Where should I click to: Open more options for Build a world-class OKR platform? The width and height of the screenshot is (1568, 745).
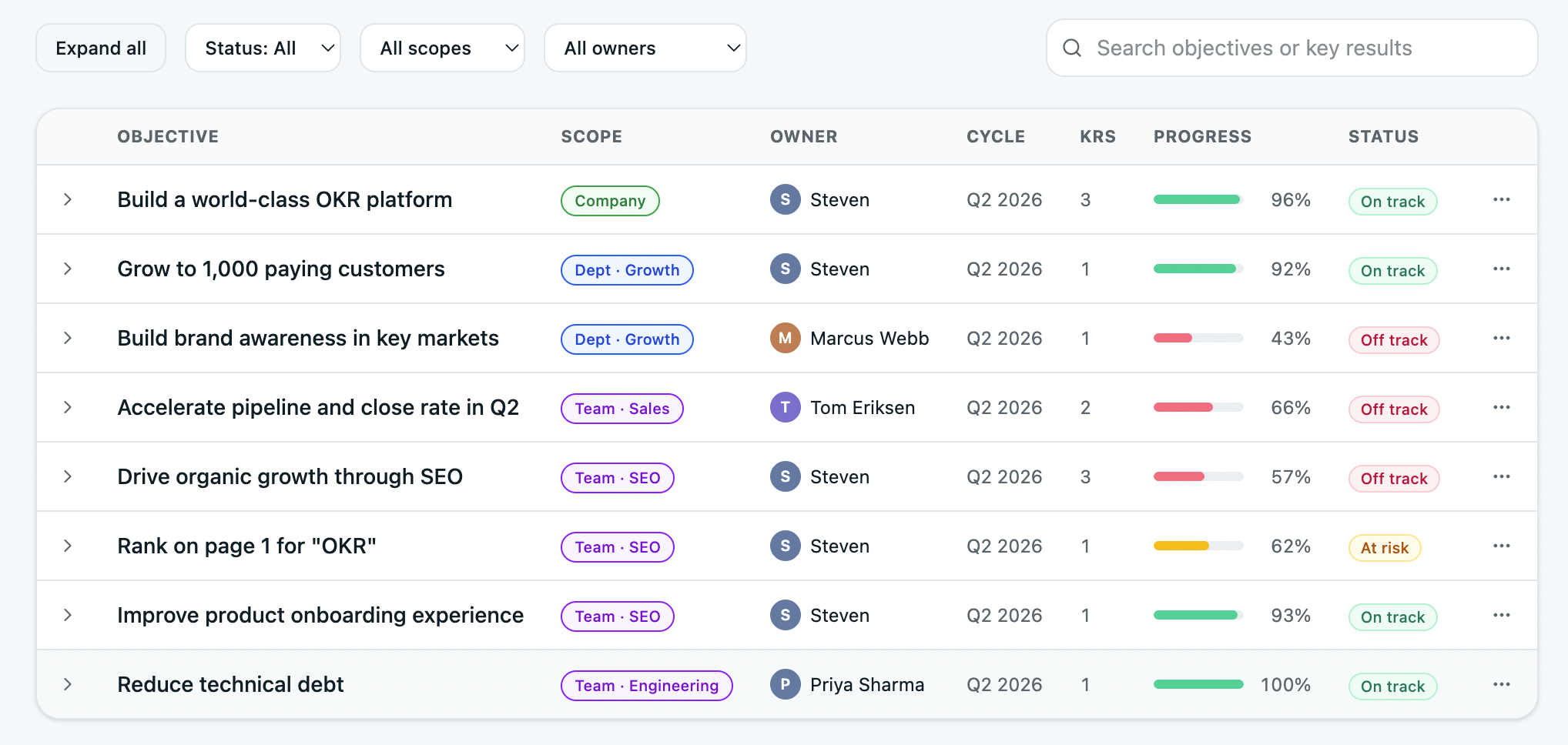tap(1501, 199)
